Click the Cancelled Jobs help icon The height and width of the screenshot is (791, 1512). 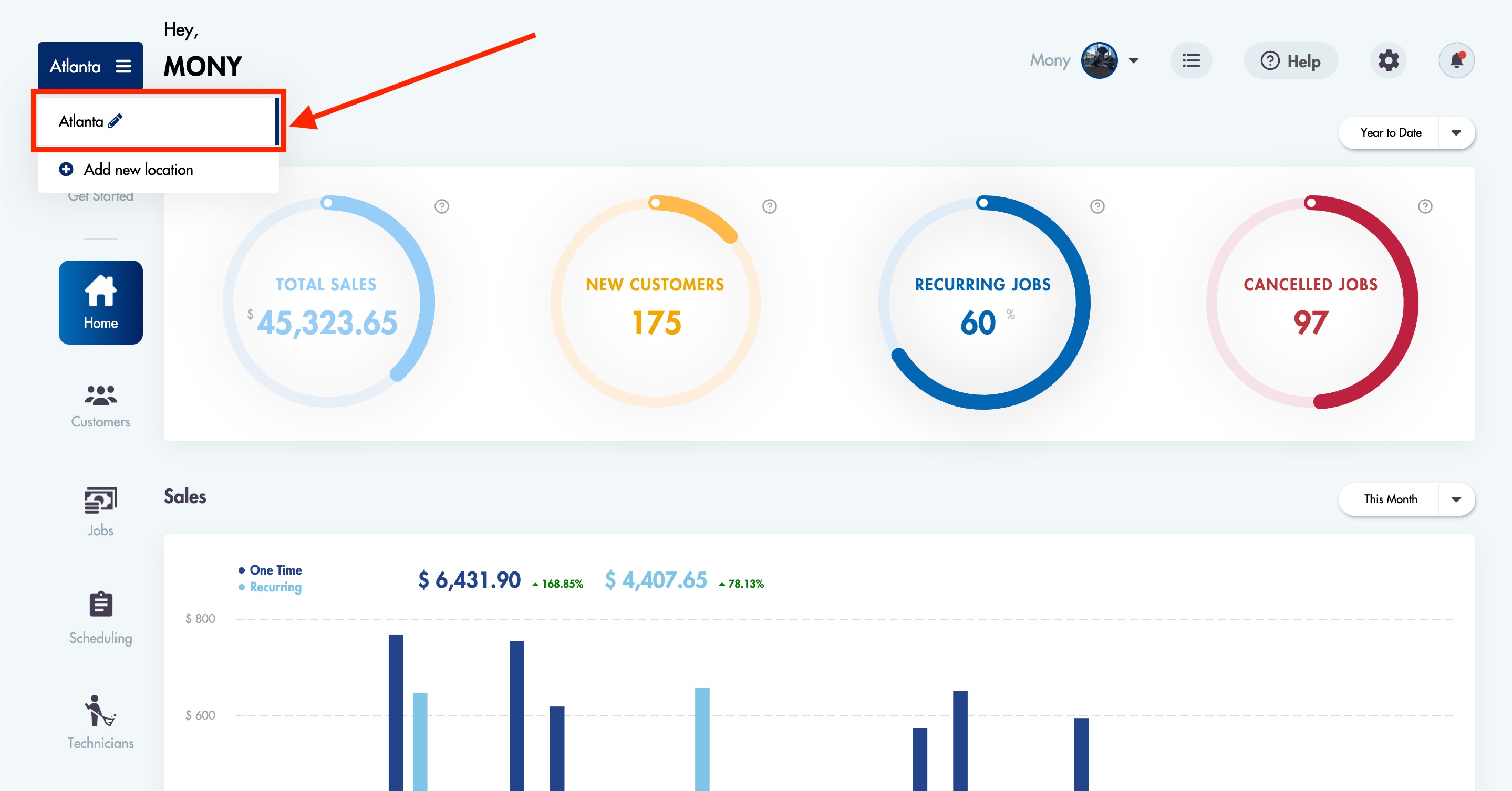pos(1425,206)
